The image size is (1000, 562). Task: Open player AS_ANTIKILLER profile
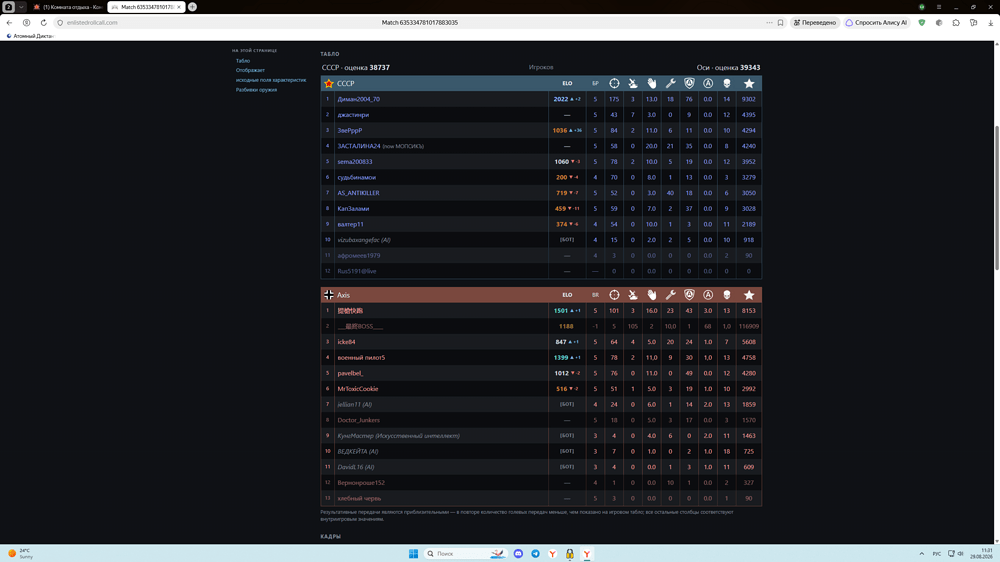(x=358, y=193)
